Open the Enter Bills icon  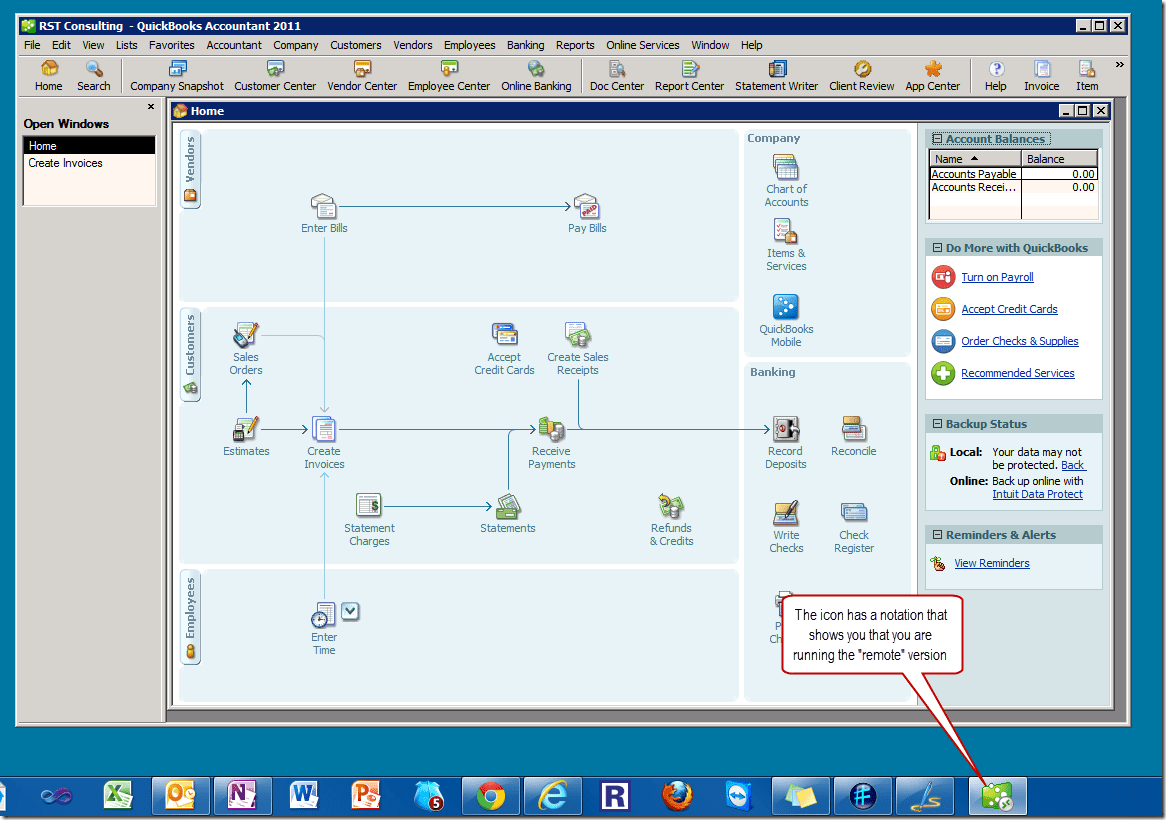pyautogui.click(x=323, y=207)
